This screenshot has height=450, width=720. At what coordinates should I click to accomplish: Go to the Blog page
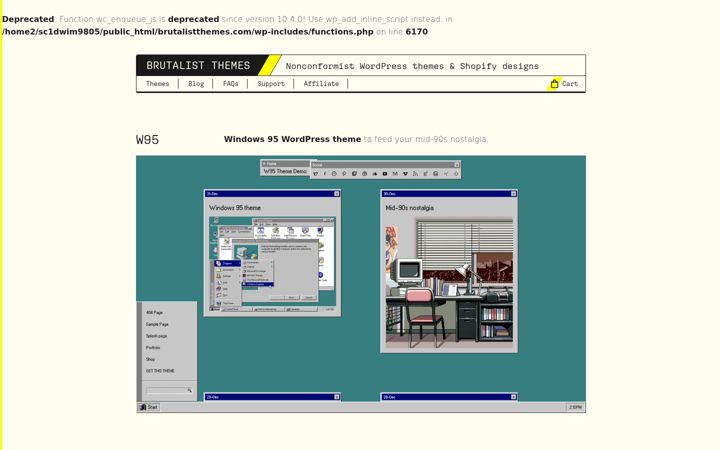click(196, 84)
